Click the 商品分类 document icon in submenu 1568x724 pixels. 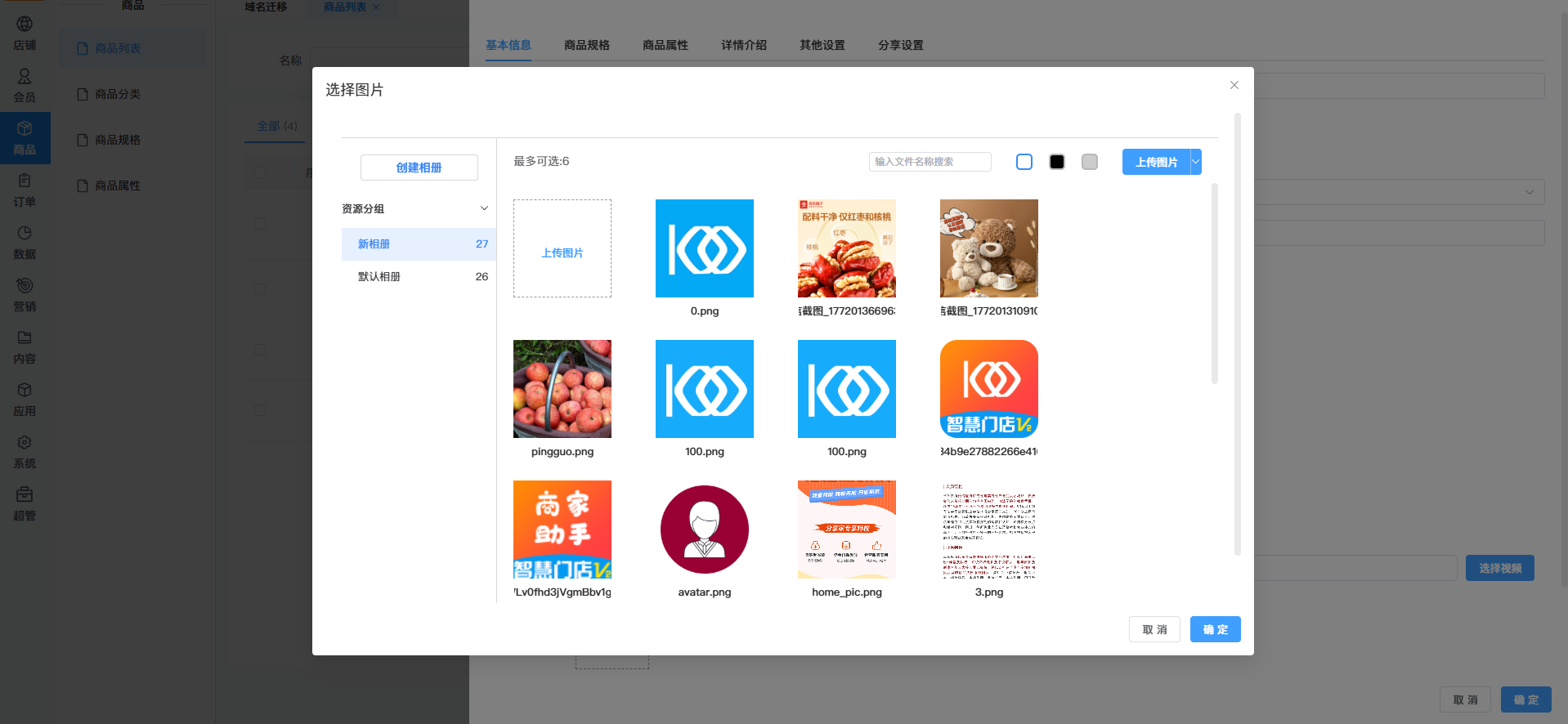tap(83, 94)
